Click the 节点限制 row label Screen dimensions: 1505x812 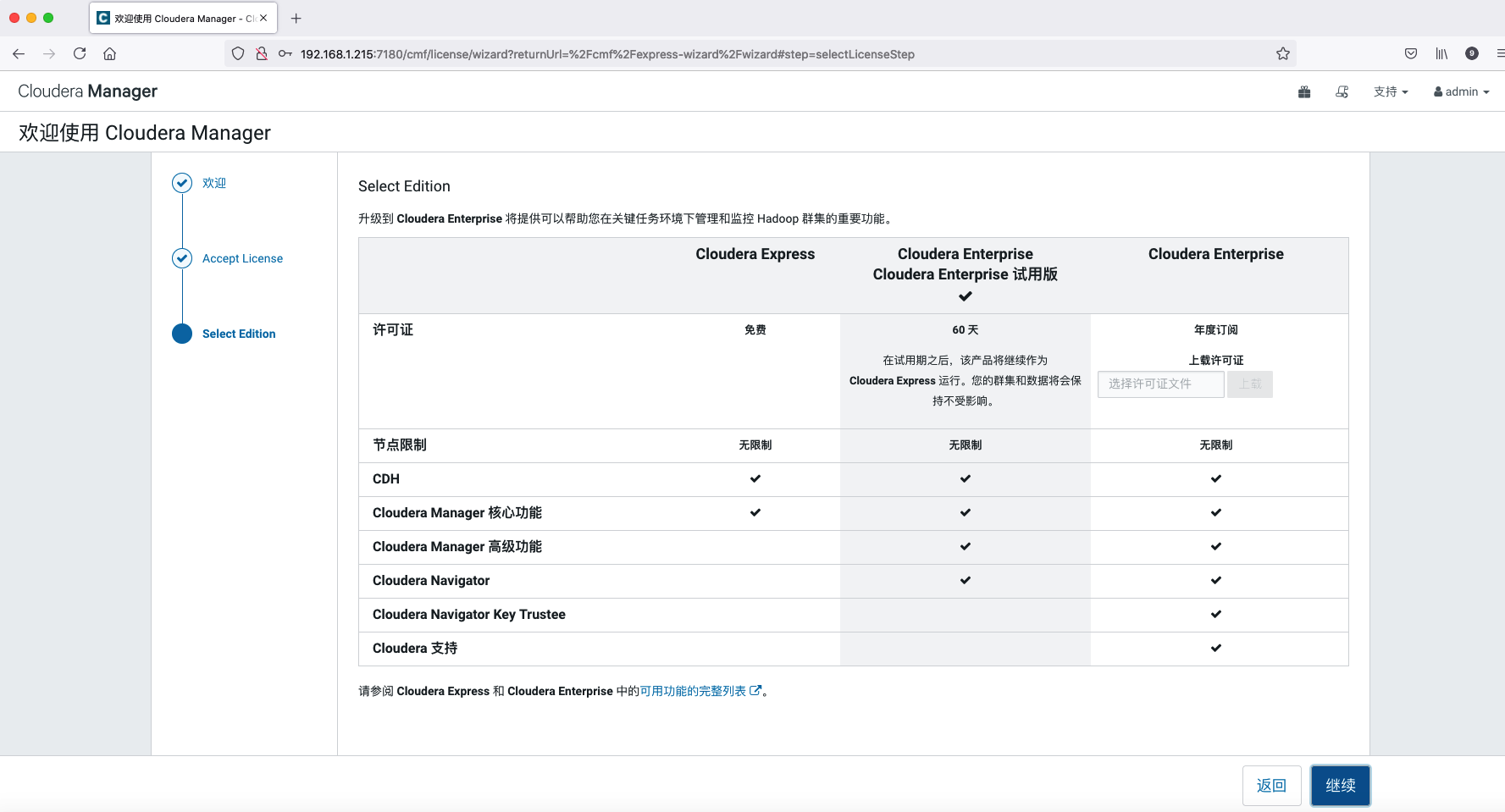tap(400, 445)
